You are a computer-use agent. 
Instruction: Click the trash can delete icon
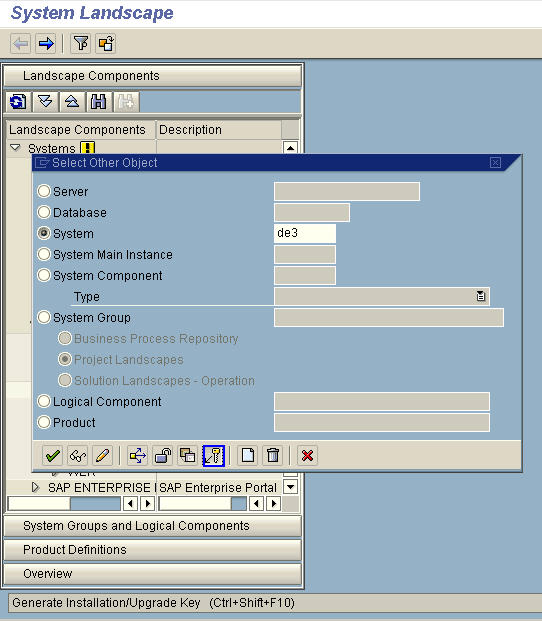(272, 455)
